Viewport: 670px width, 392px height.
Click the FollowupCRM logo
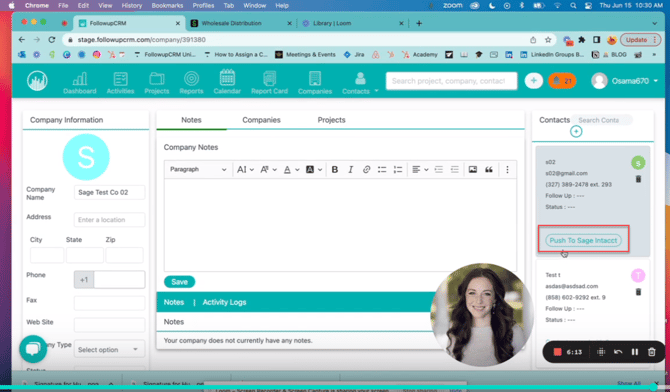[37, 81]
